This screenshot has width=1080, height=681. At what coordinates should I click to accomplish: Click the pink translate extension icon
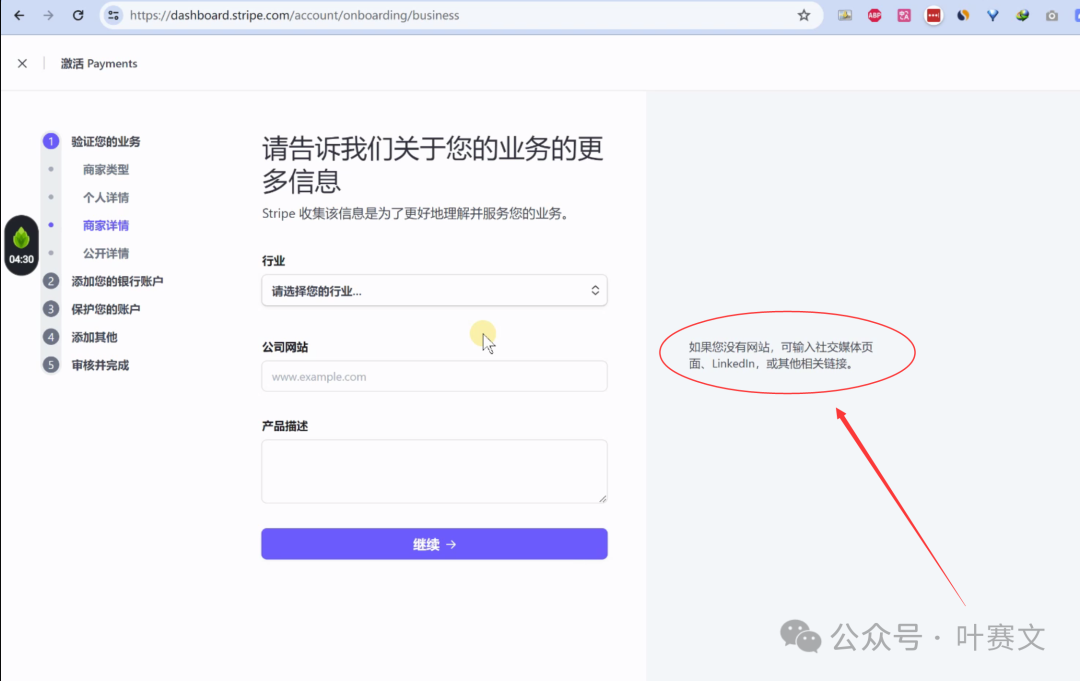[x=904, y=16]
